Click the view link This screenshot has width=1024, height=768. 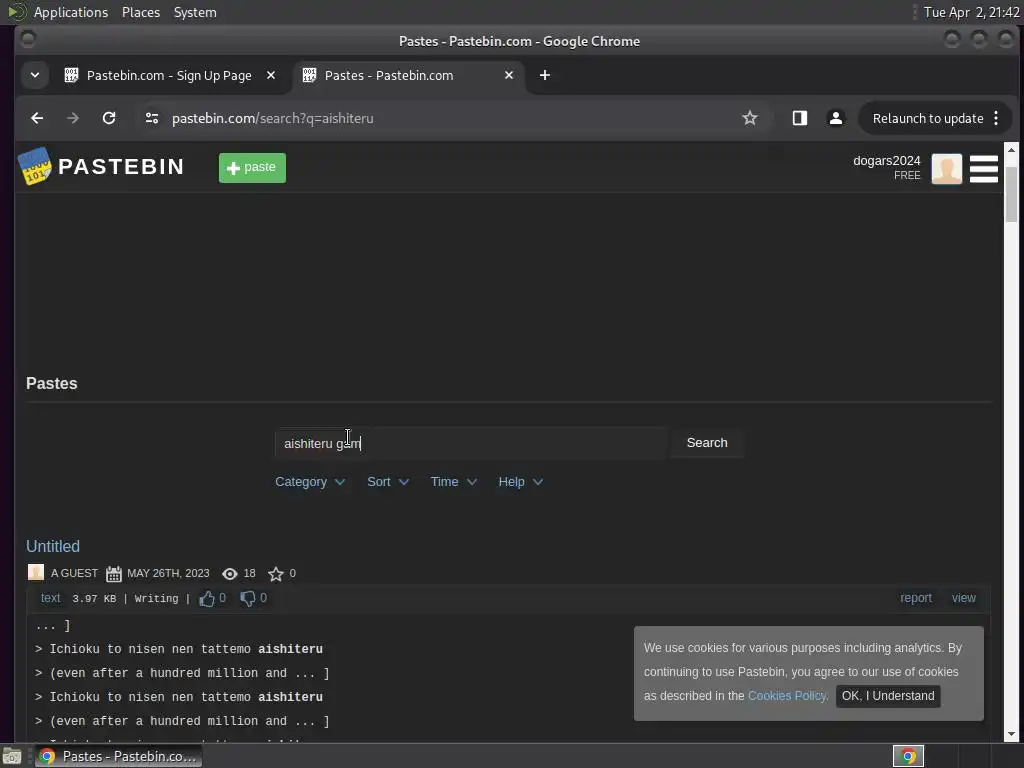963,598
